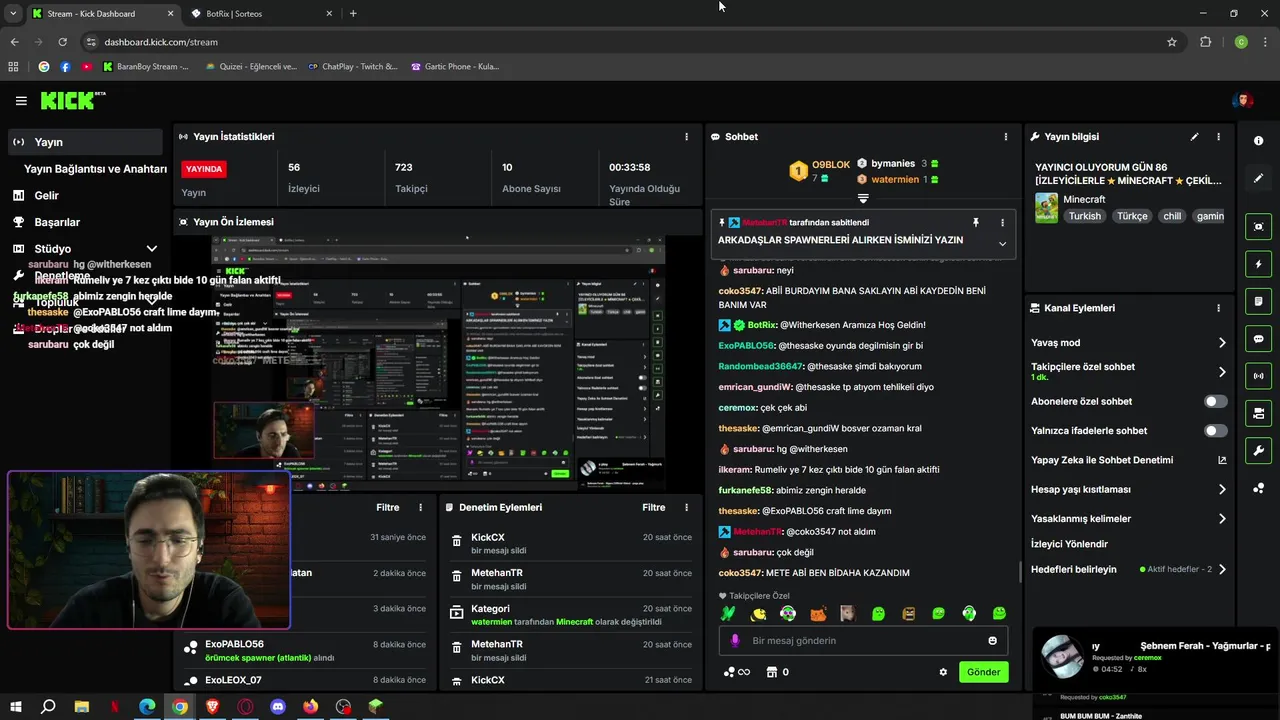Switch to BotRix Sorteos browser tab
This screenshot has height=720, width=1280.
[x=261, y=14]
